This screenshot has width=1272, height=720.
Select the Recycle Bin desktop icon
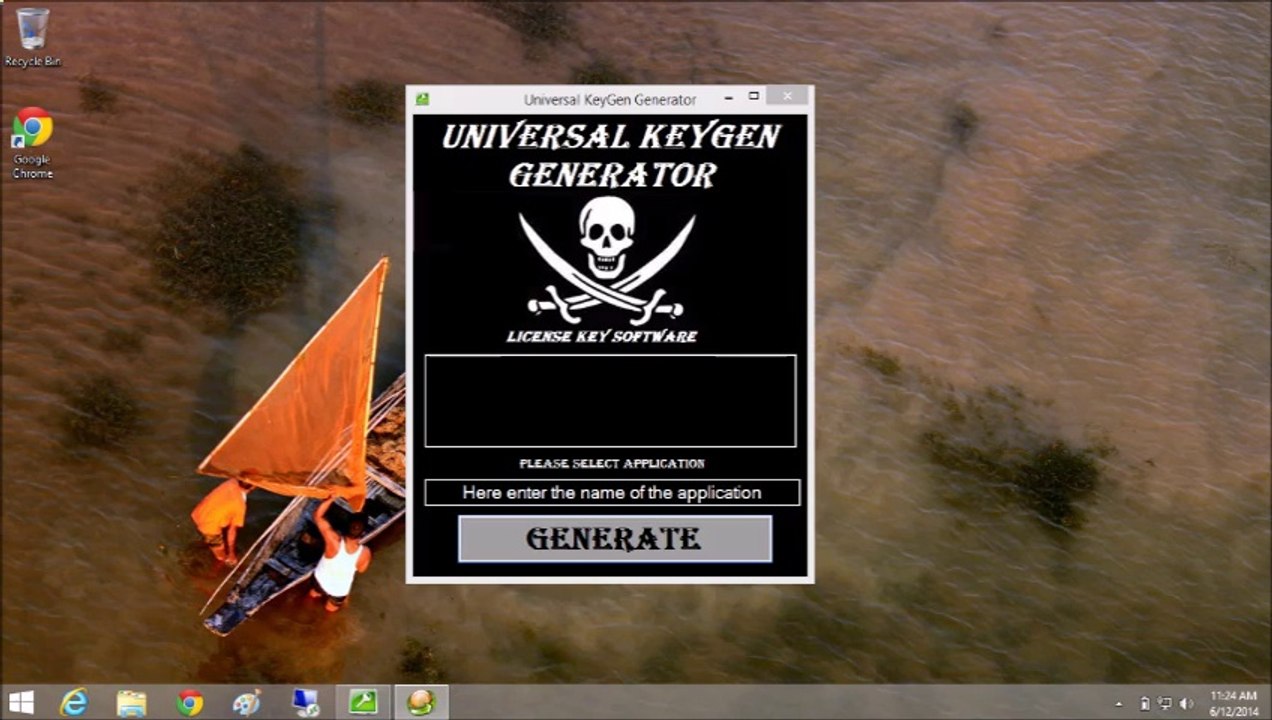[32, 38]
